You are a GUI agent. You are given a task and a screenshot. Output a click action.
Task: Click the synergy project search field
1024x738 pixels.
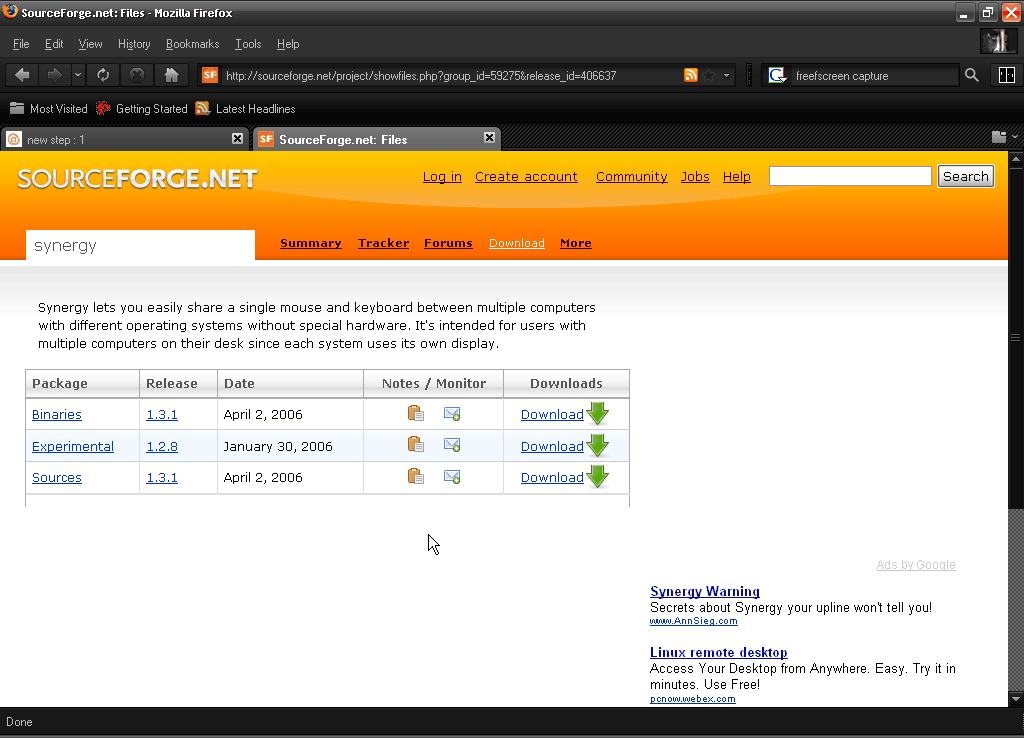click(140, 245)
